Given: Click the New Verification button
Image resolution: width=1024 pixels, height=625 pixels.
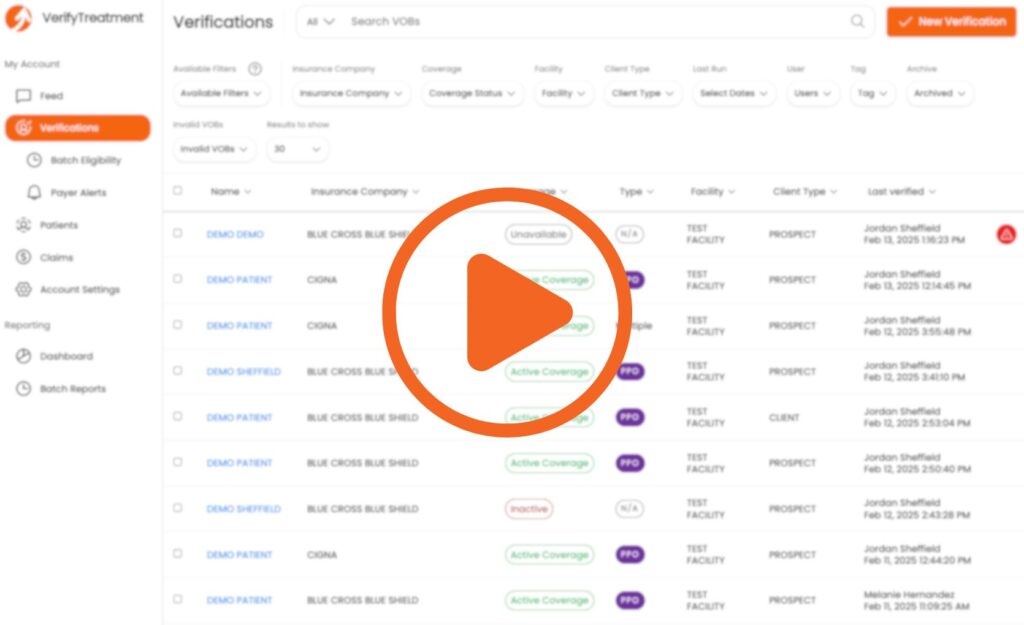Looking at the screenshot, I should point(951,21).
